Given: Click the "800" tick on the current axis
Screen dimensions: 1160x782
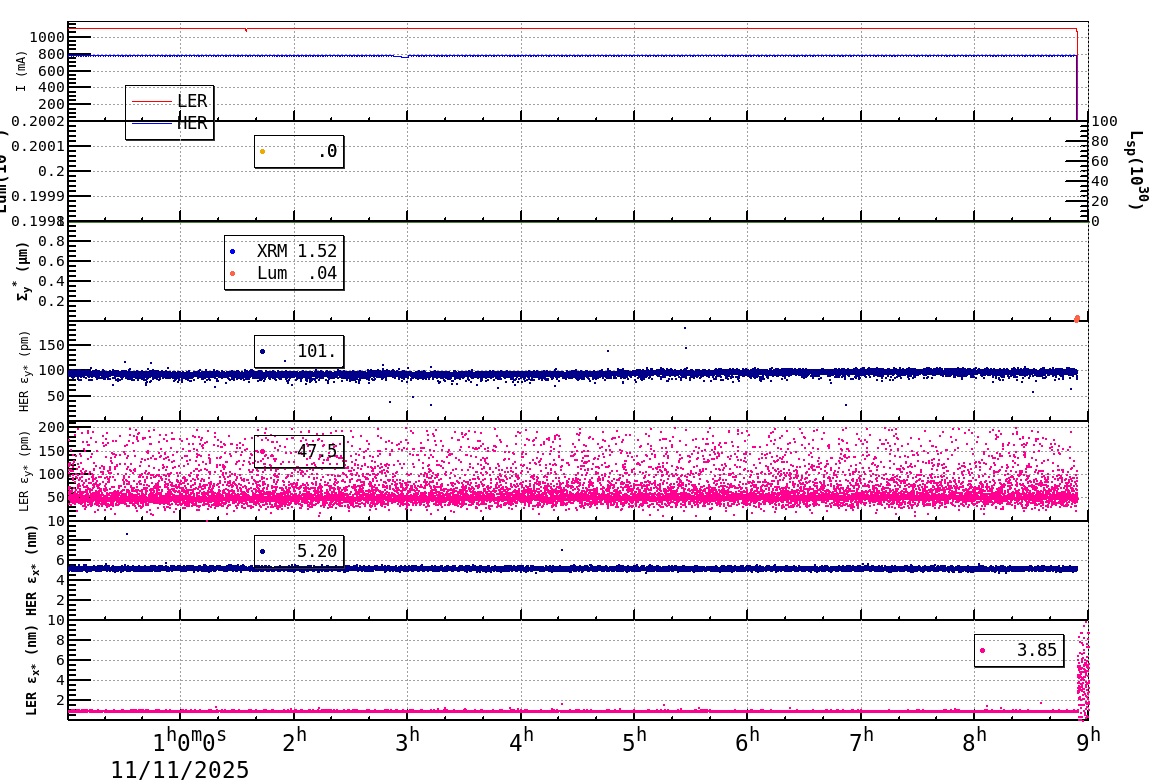Looking at the screenshot, I should (x=52, y=54).
